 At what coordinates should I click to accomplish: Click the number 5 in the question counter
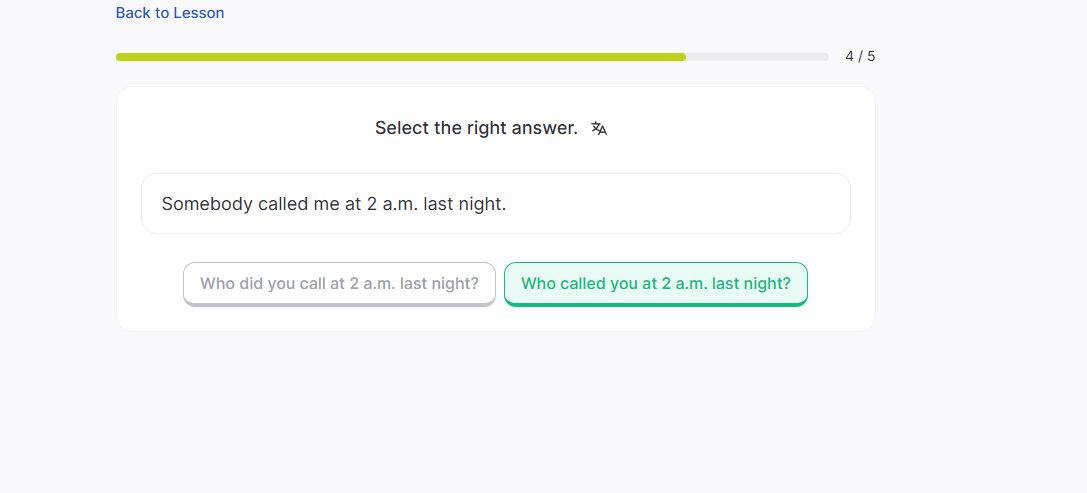[x=871, y=57]
